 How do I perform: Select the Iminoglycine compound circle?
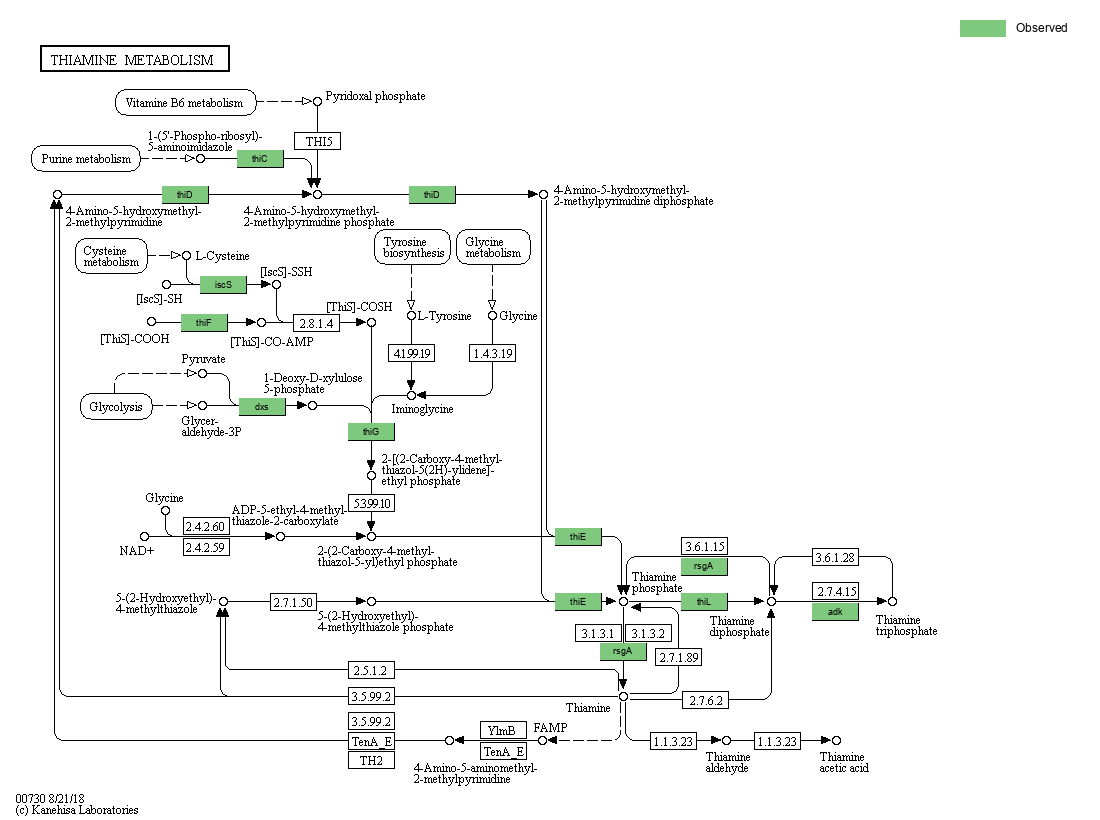click(x=412, y=396)
